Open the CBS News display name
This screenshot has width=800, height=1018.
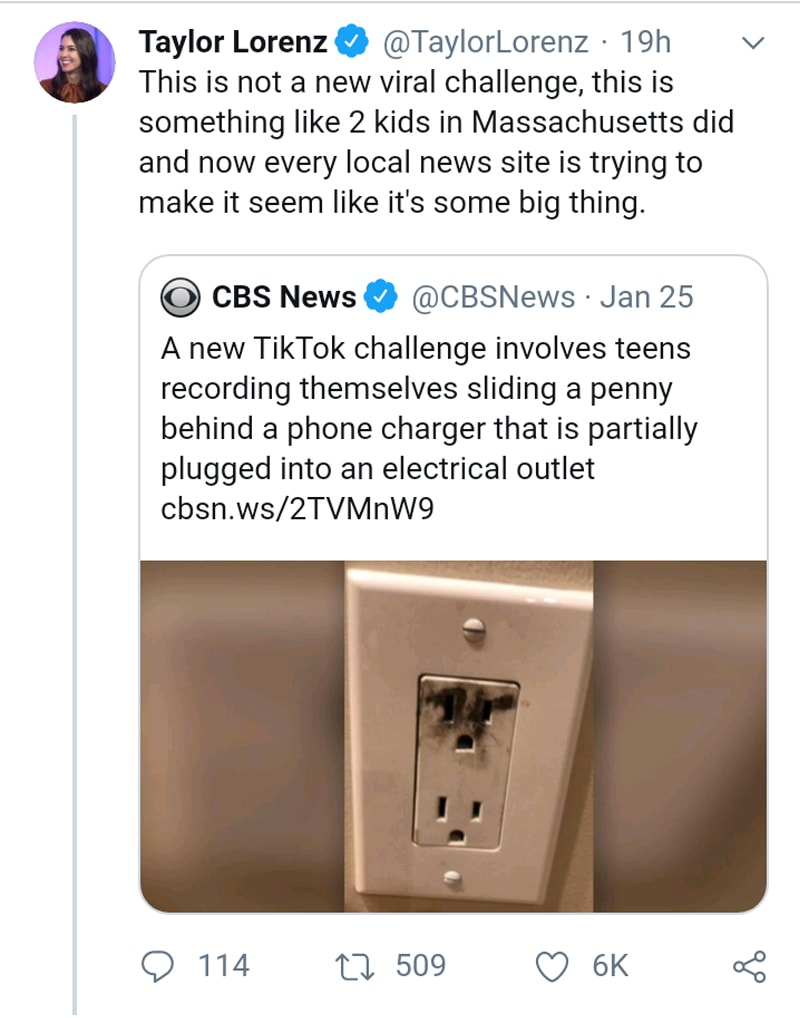tap(284, 297)
